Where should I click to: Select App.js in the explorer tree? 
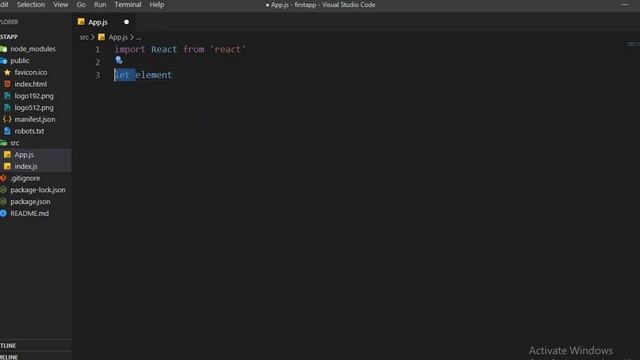click(x=24, y=155)
